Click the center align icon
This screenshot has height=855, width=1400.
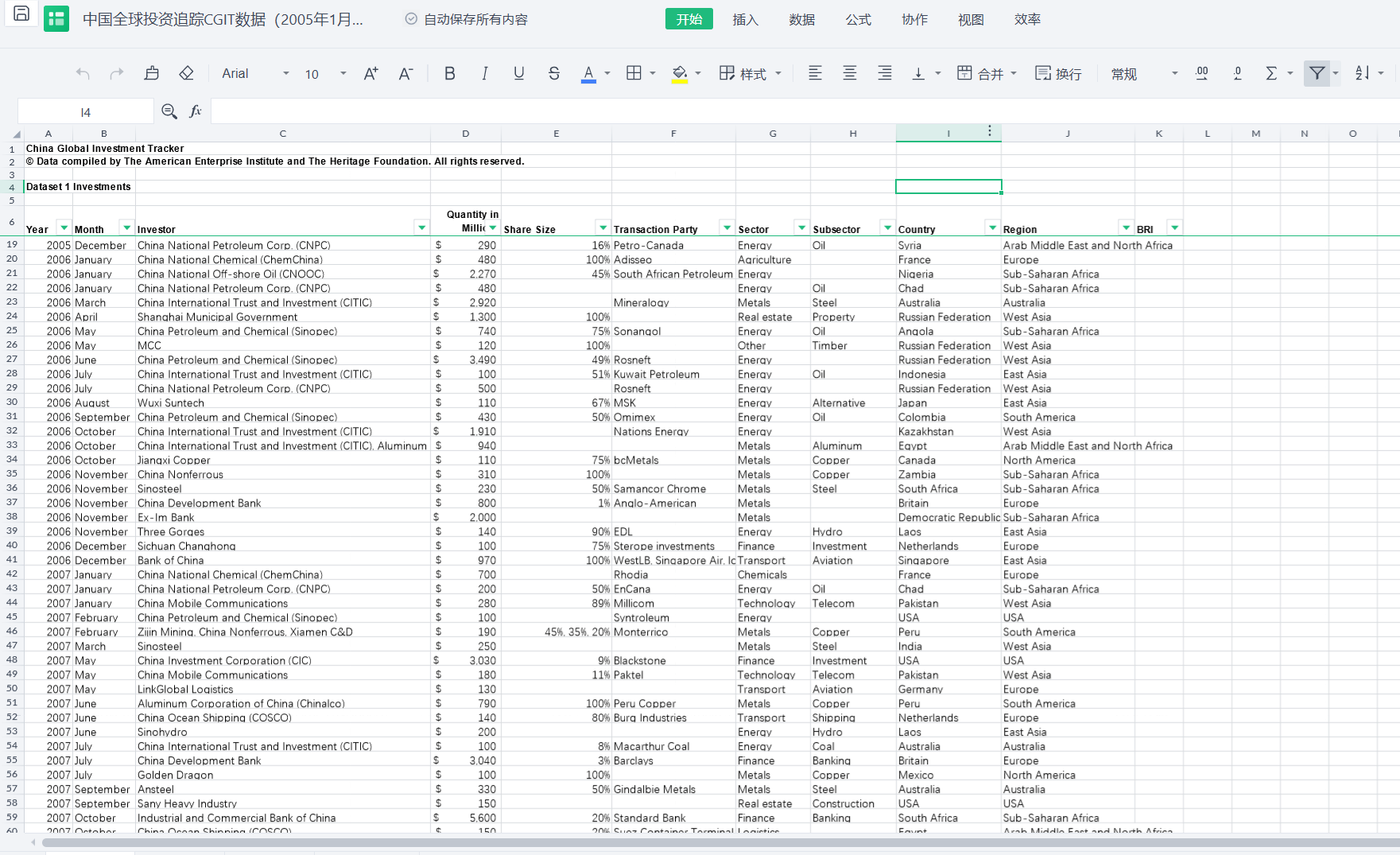[849, 74]
